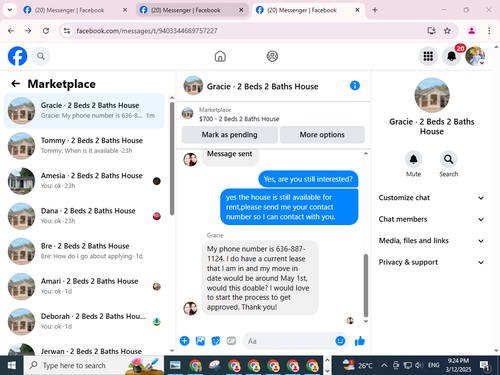Open the Windows Start button
This screenshot has width=500, height=375.
(12, 365)
